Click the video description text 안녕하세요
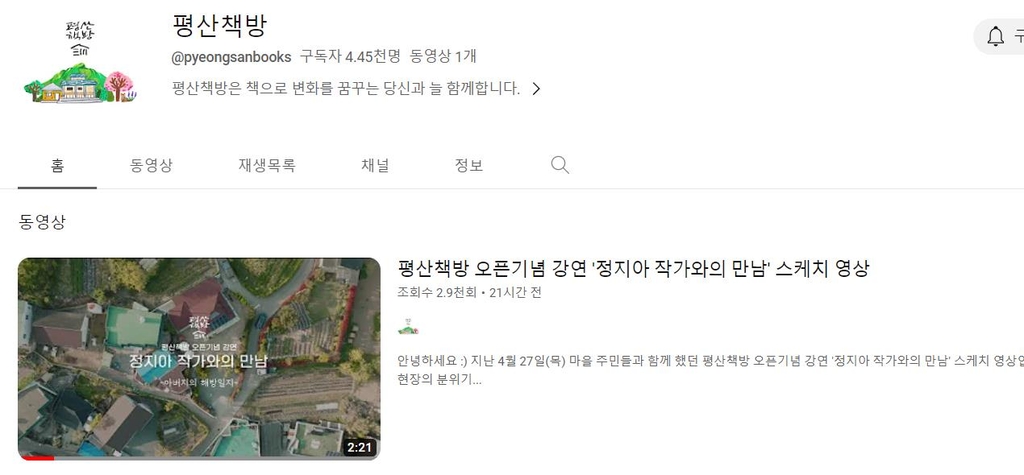Screen dimensions: 1024x475 click(711, 370)
